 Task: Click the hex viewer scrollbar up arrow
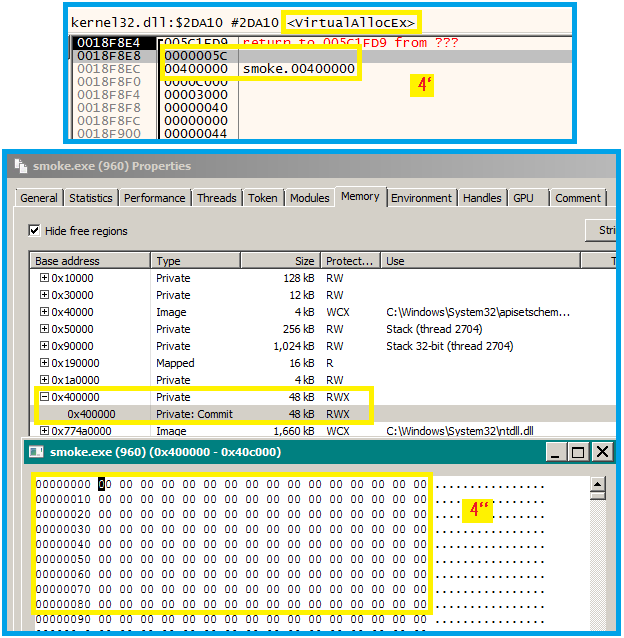coord(598,486)
